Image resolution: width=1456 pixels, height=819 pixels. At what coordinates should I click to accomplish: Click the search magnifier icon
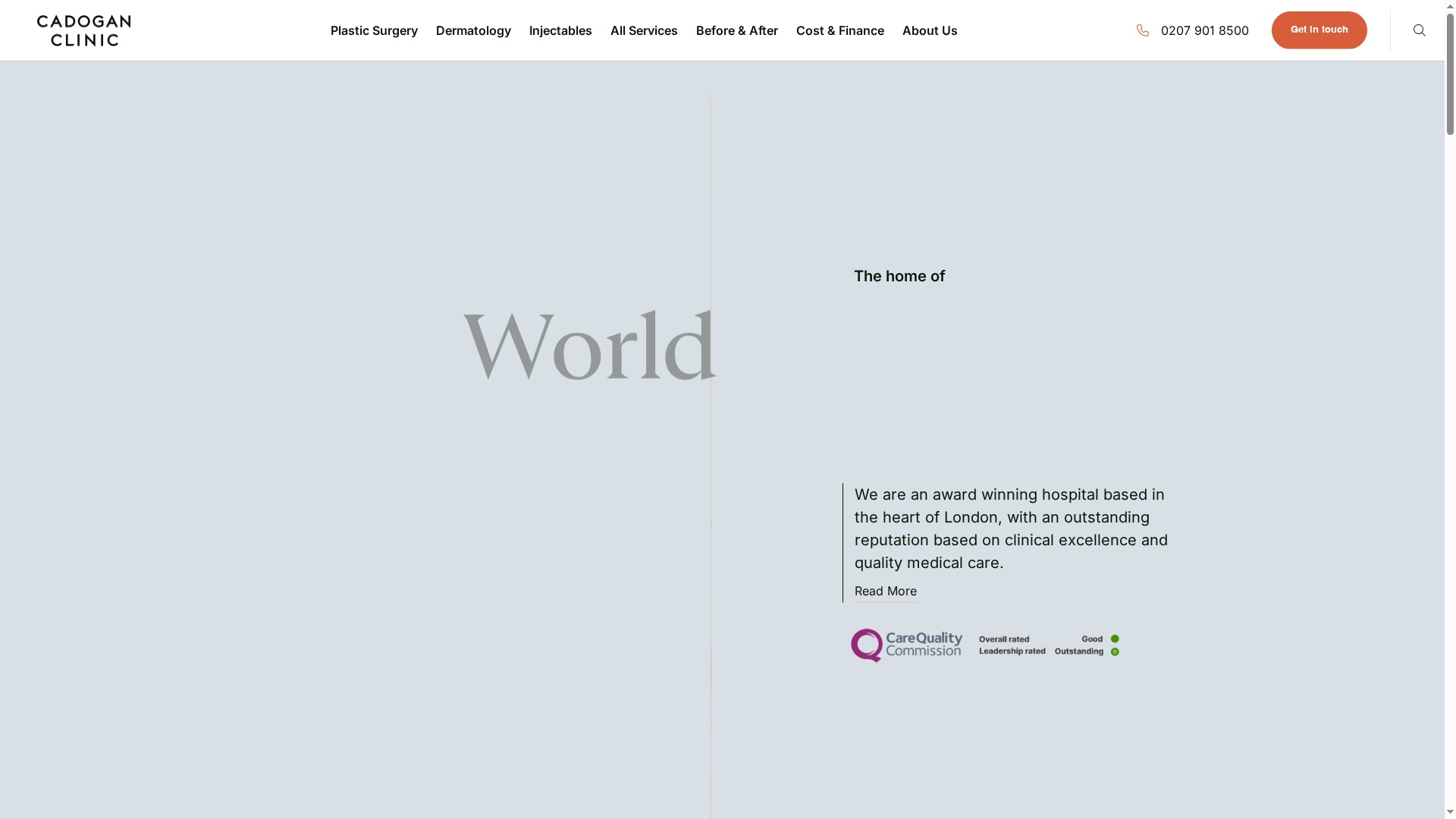pyautogui.click(x=1419, y=30)
